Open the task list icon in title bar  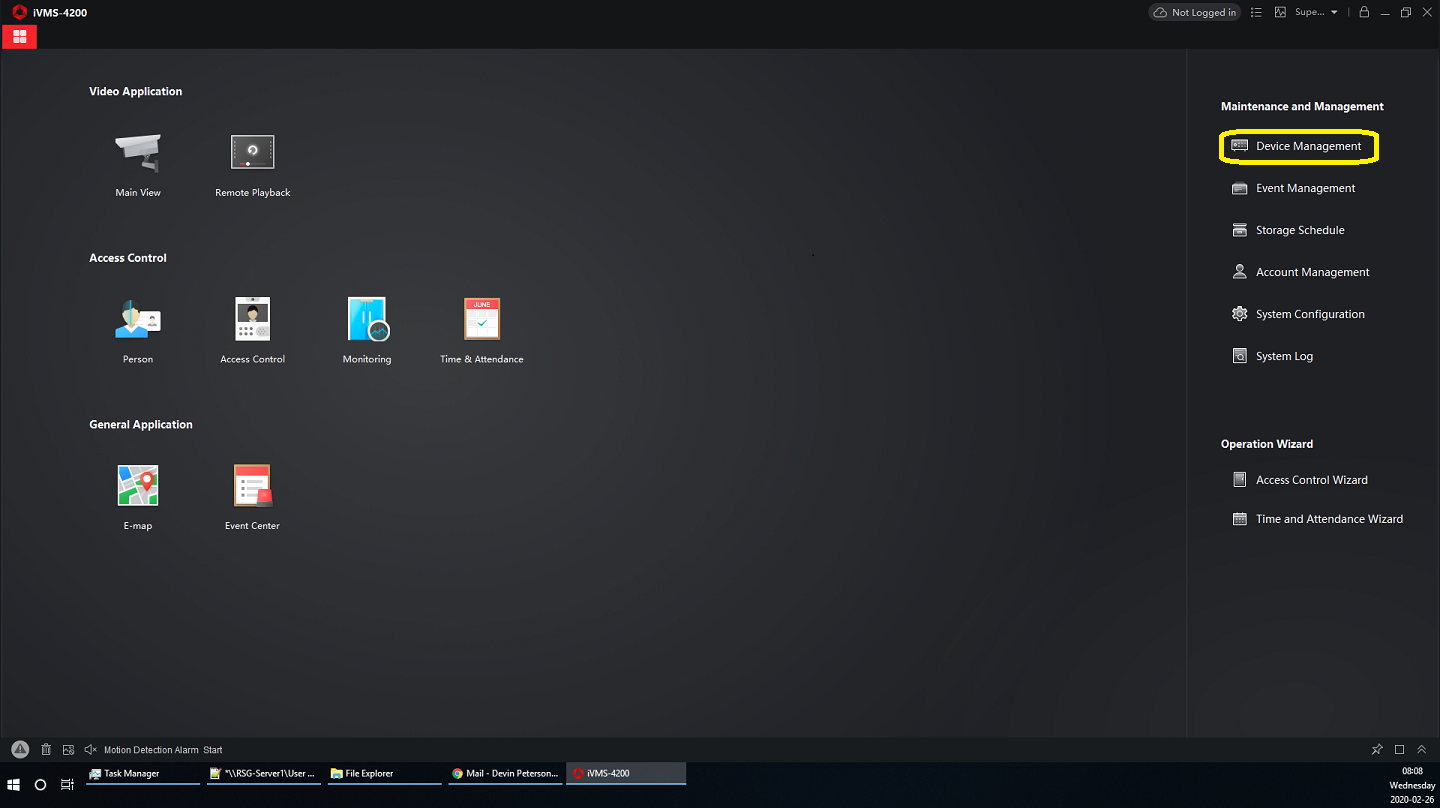coord(1256,12)
